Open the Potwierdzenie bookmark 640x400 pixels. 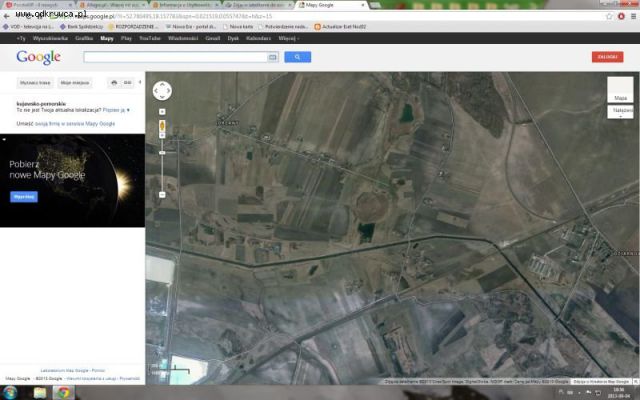click(x=283, y=27)
